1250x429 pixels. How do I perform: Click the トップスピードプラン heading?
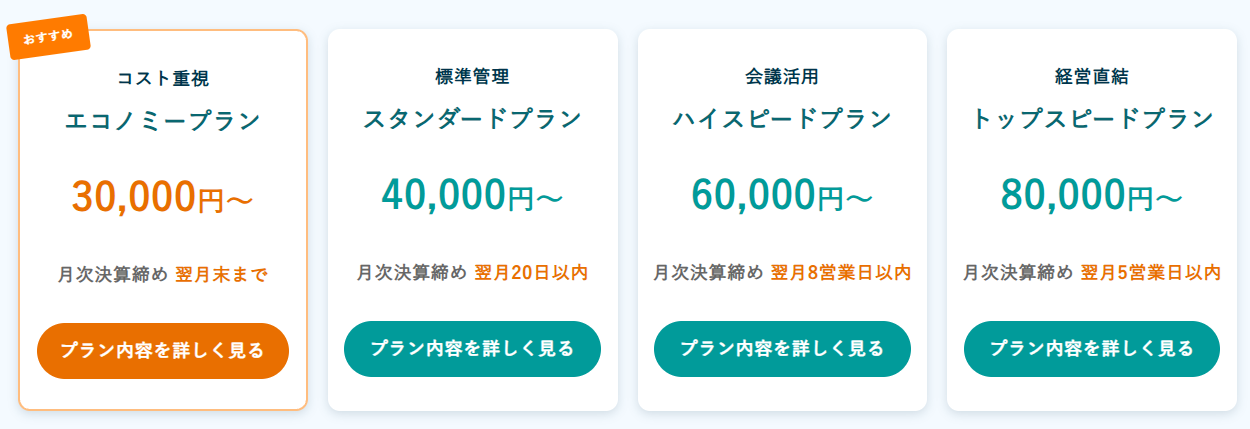(1092, 119)
